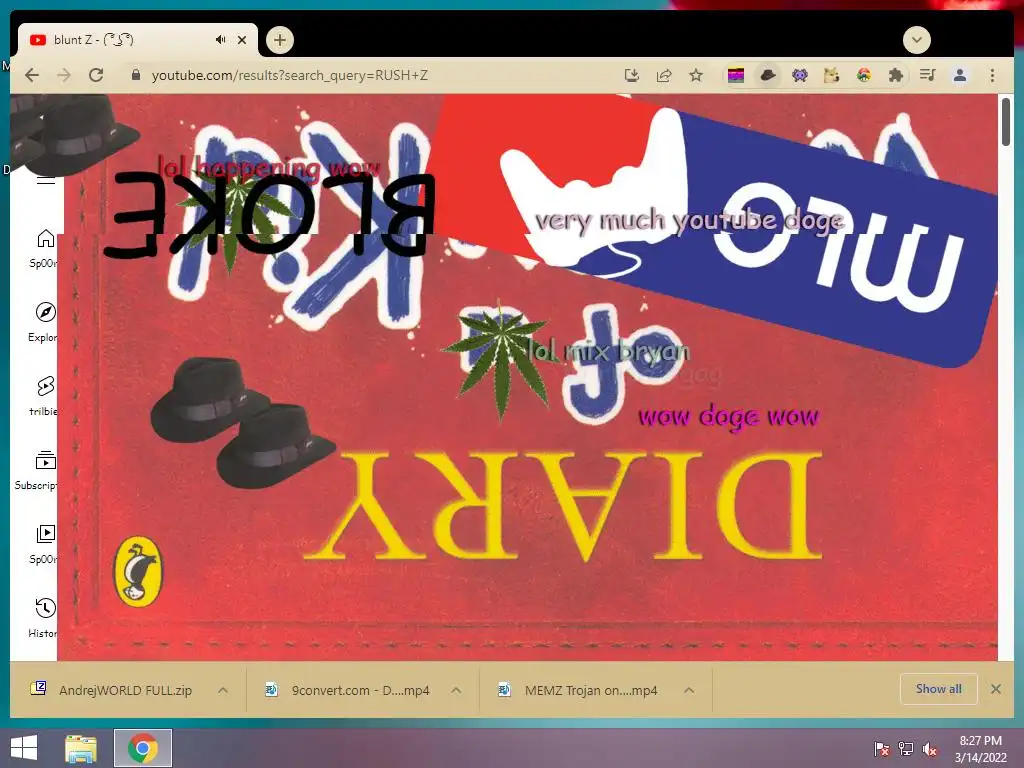Open the colorful round extension icon
Viewport: 1024px width, 768px height.
[x=863, y=75]
